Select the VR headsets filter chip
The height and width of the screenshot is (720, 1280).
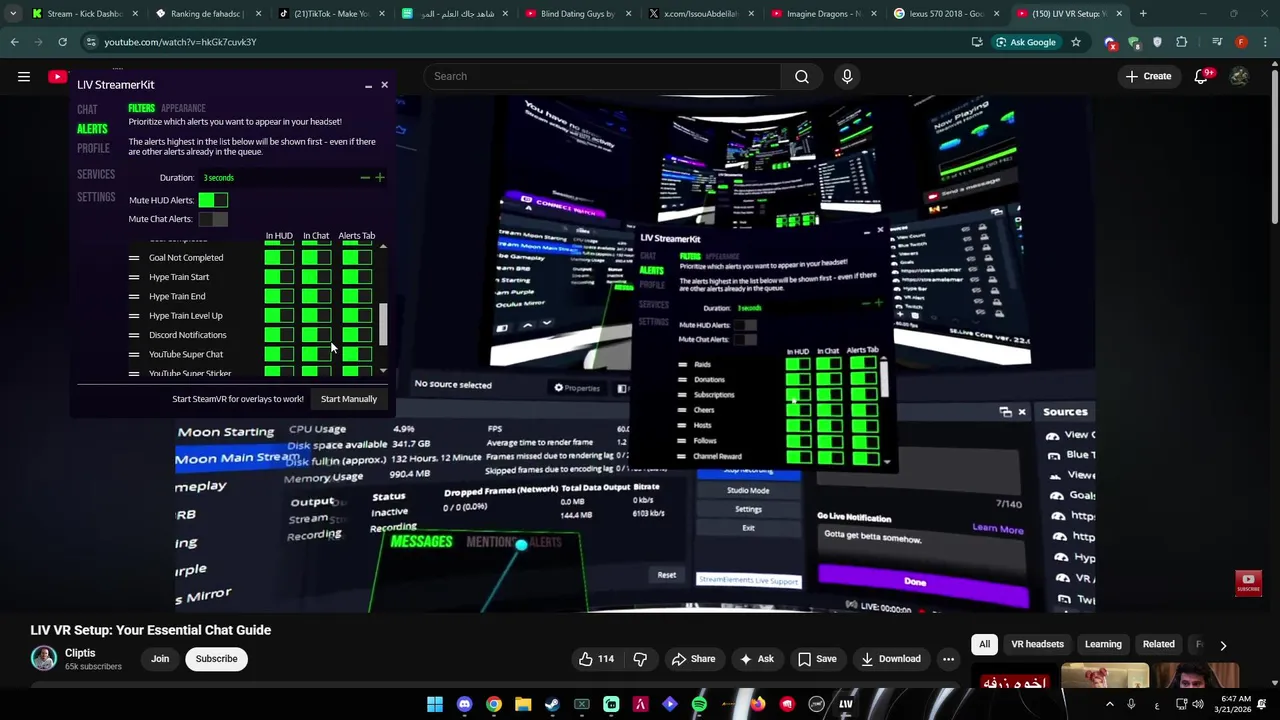(x=1037, y=645)
